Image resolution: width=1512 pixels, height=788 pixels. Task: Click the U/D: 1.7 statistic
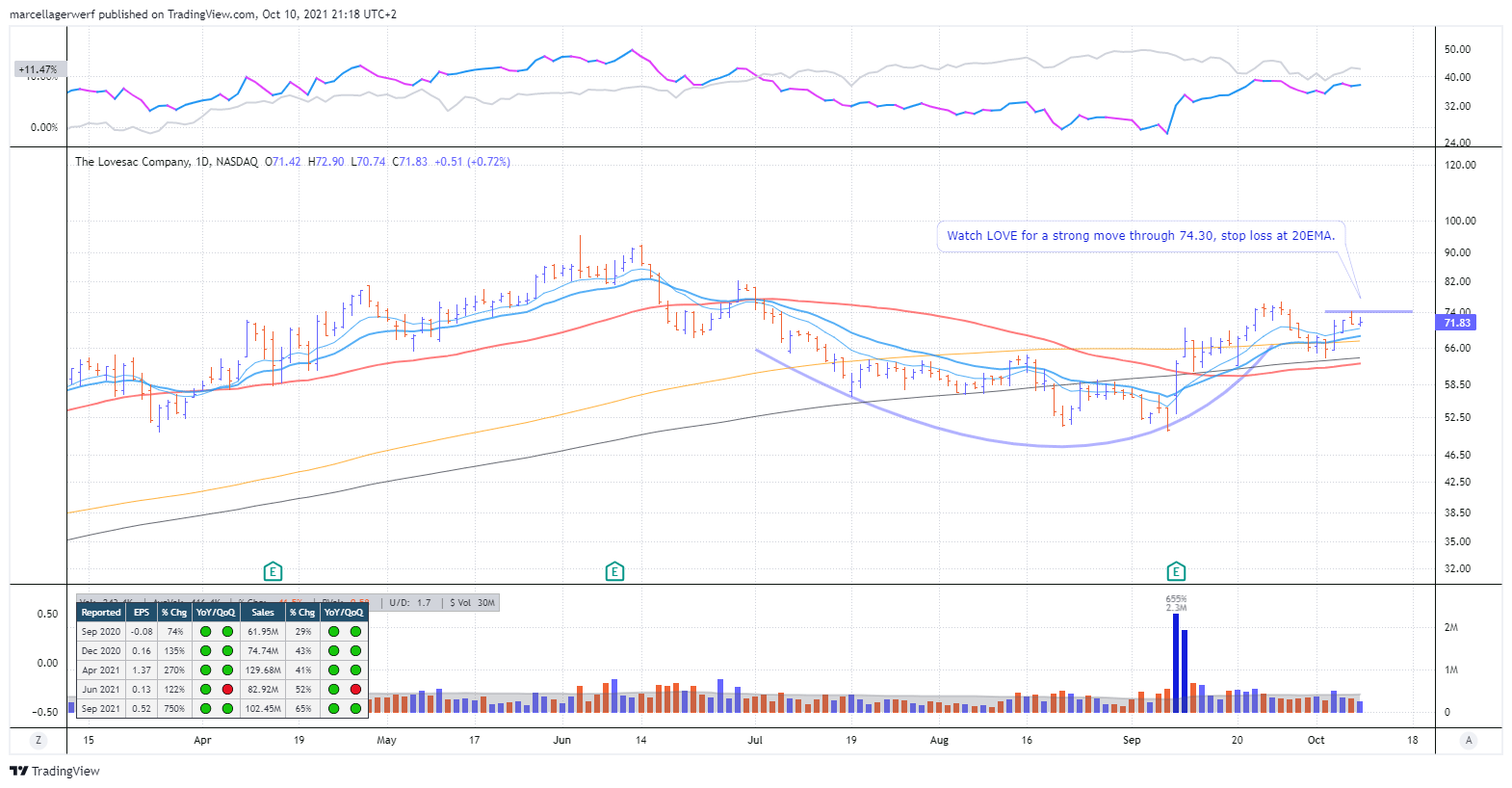(410, 603)
